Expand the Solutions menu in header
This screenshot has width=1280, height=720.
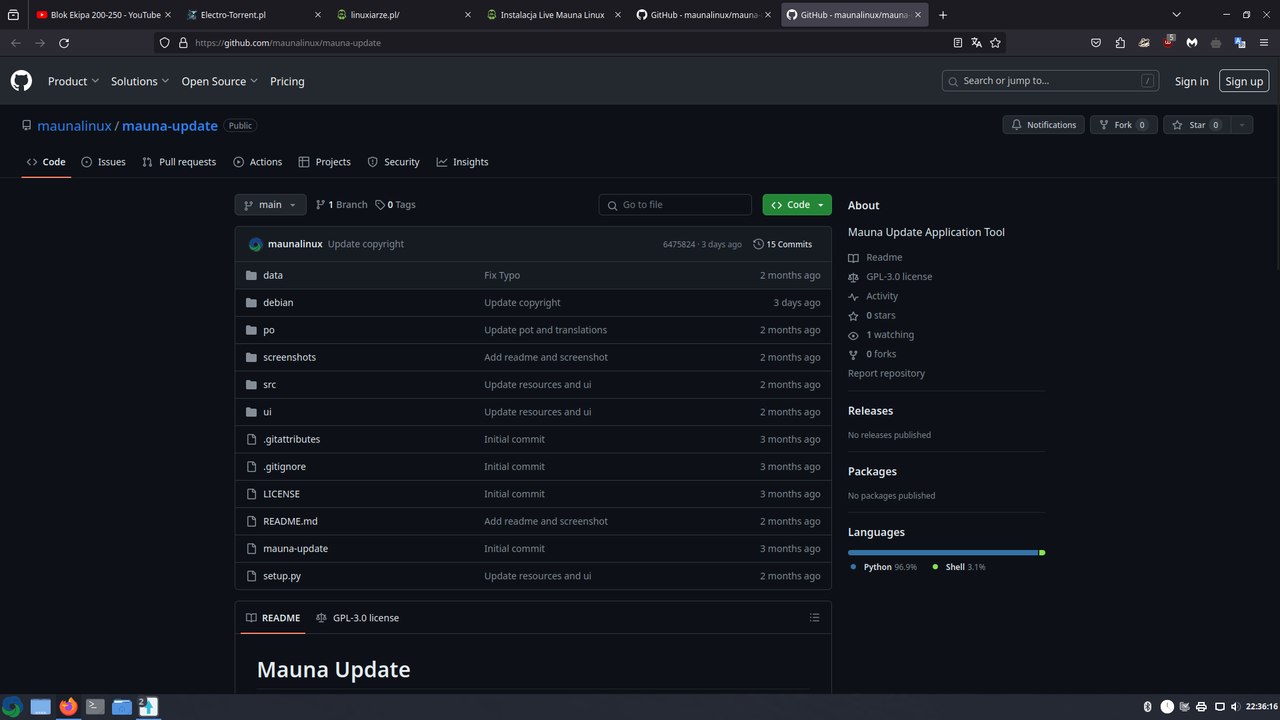[140, 82]
